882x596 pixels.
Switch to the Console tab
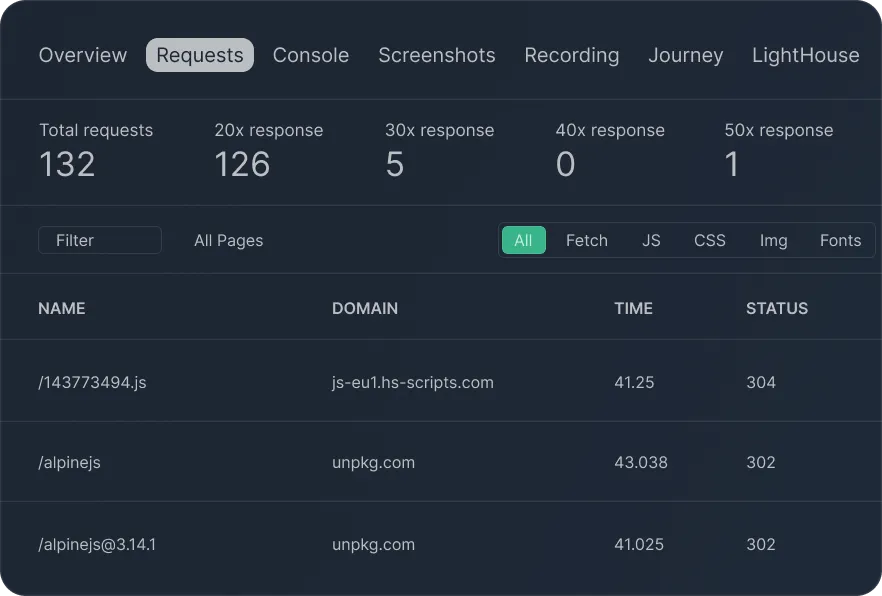(x=311, y=55)
